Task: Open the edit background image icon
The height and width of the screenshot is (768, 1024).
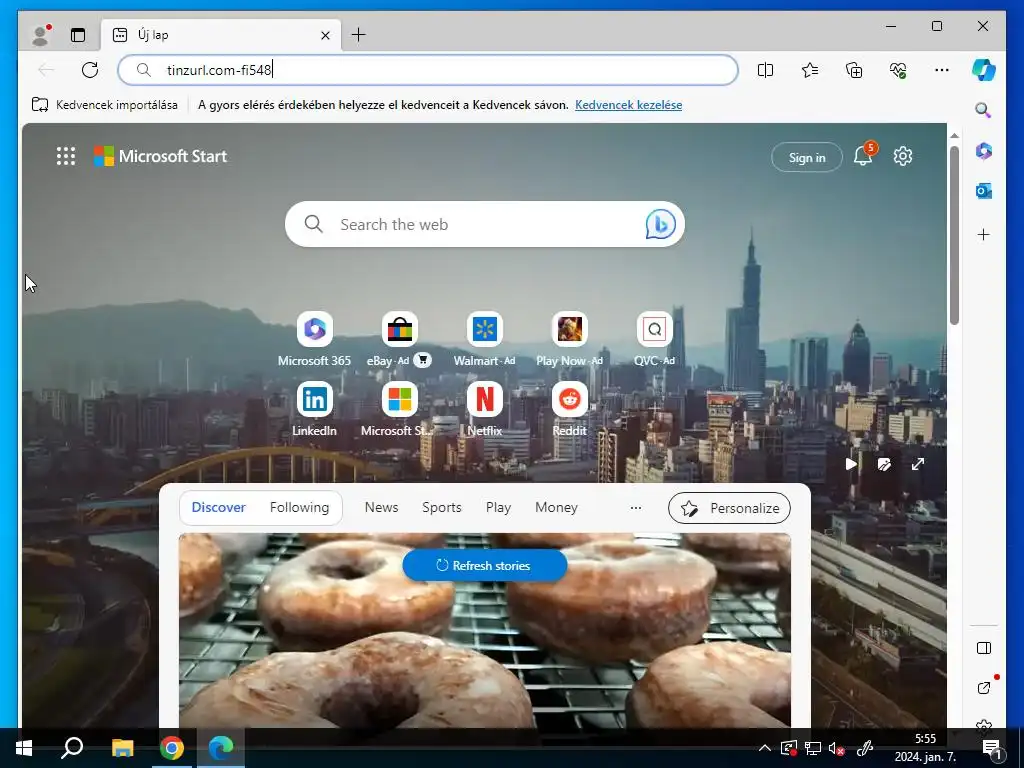Action: pyautogui.click(x=884, y=464)
